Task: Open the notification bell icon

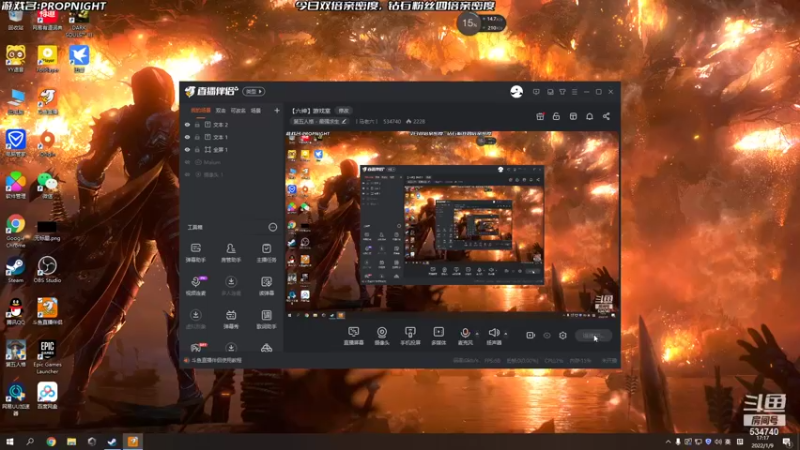Action: (x=589, y=116)
